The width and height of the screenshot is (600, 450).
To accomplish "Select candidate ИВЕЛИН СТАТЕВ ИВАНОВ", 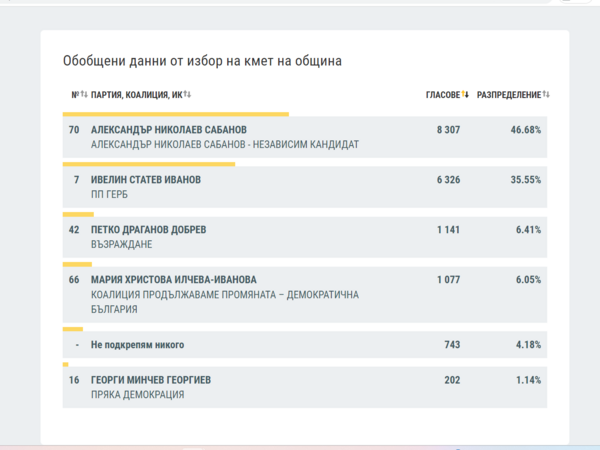I will (145, 180).
